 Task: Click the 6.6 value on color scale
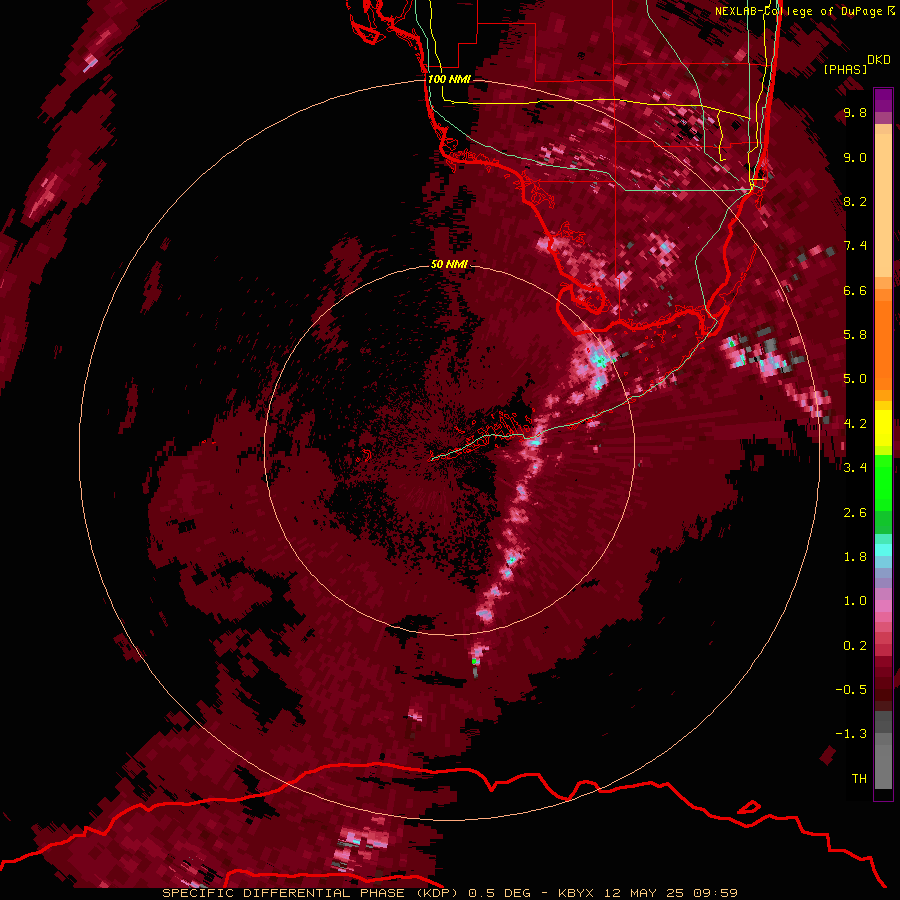[855, 290]
